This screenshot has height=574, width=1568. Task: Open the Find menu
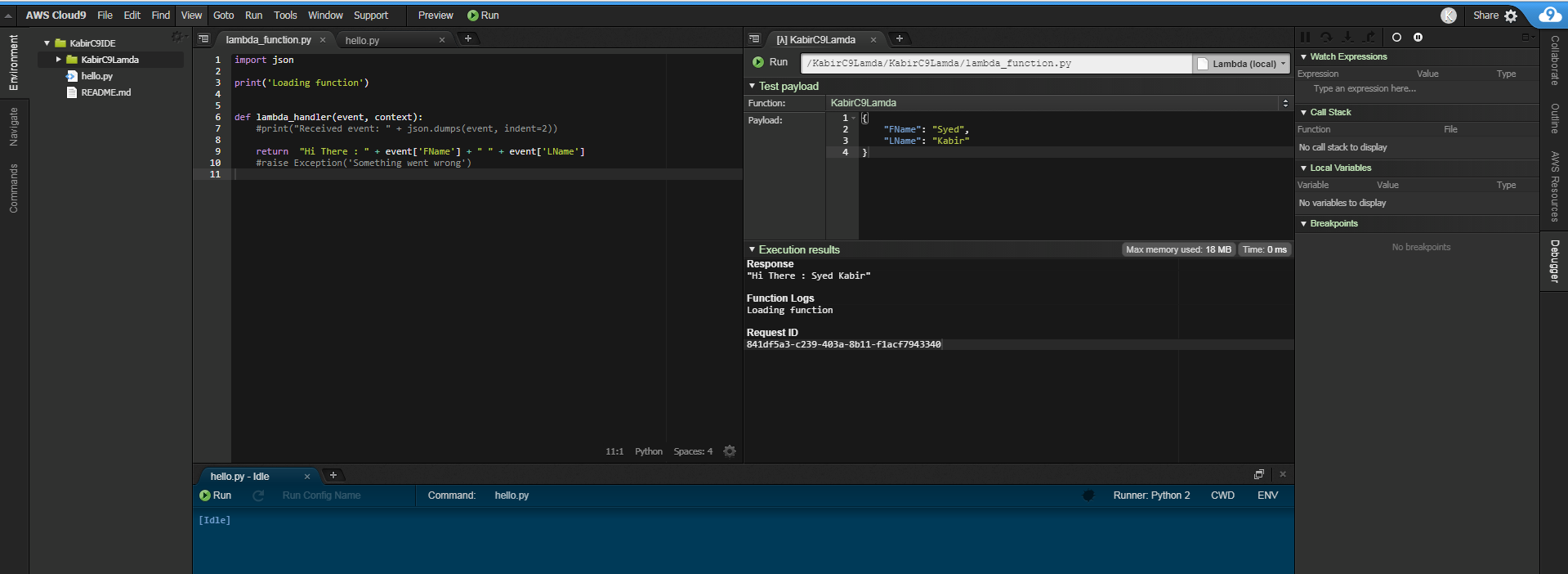tap(160, 16)
